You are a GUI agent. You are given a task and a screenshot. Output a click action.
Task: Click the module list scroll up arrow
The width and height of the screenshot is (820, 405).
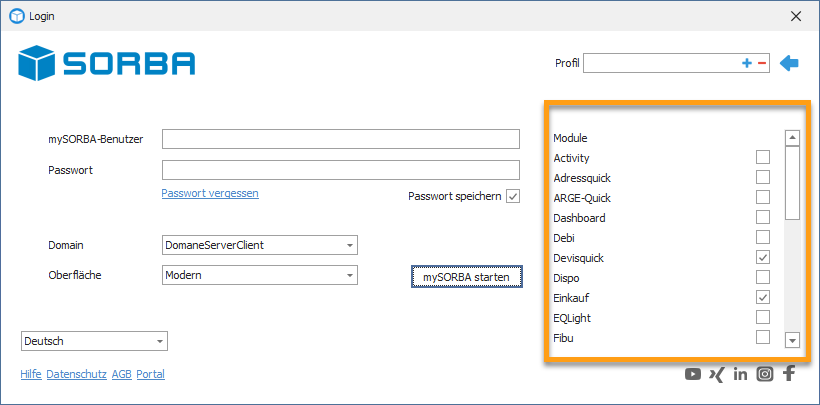click(793, 138)
